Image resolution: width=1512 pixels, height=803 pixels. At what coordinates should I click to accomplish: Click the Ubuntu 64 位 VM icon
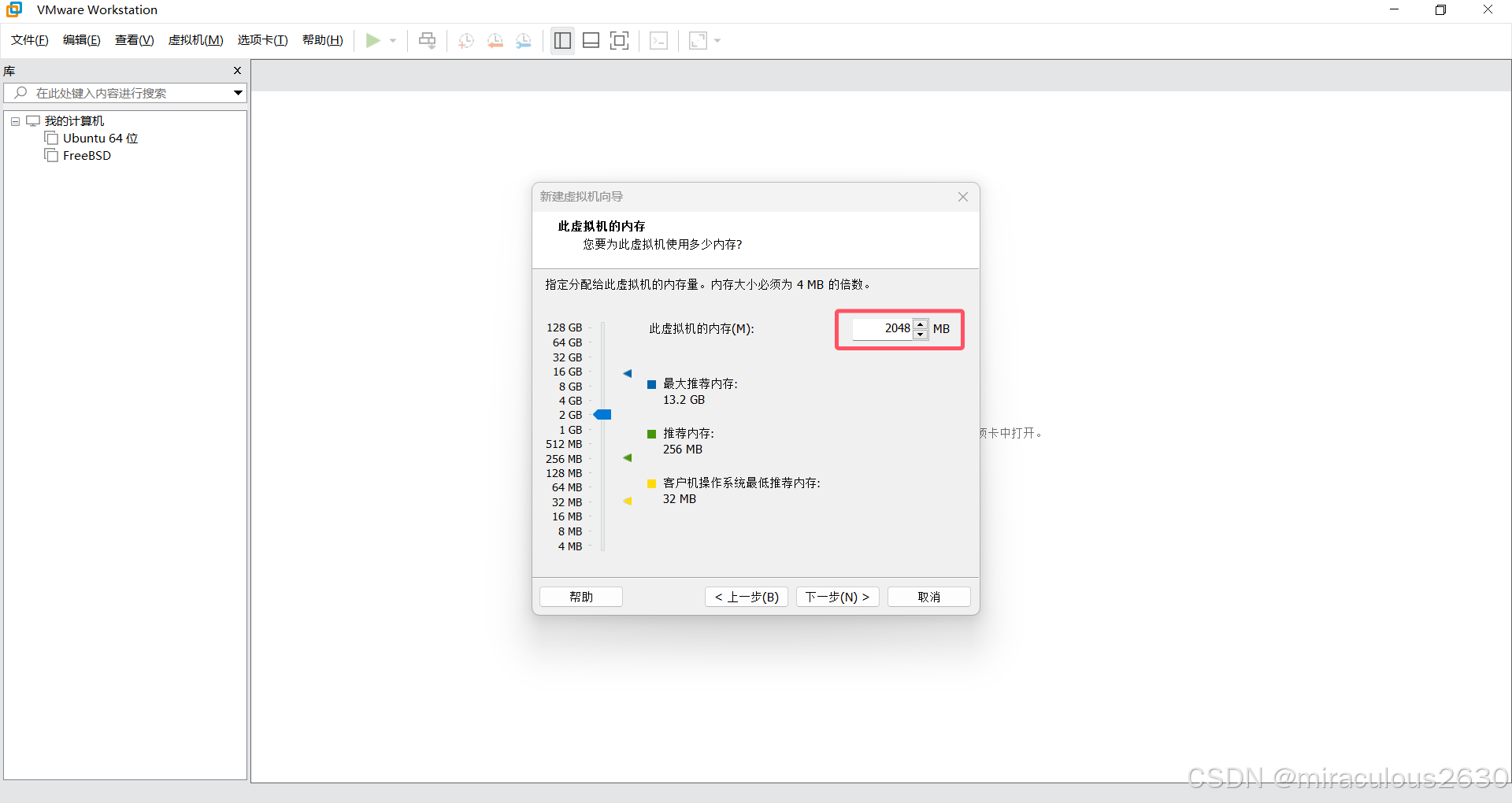click(51, 139)
